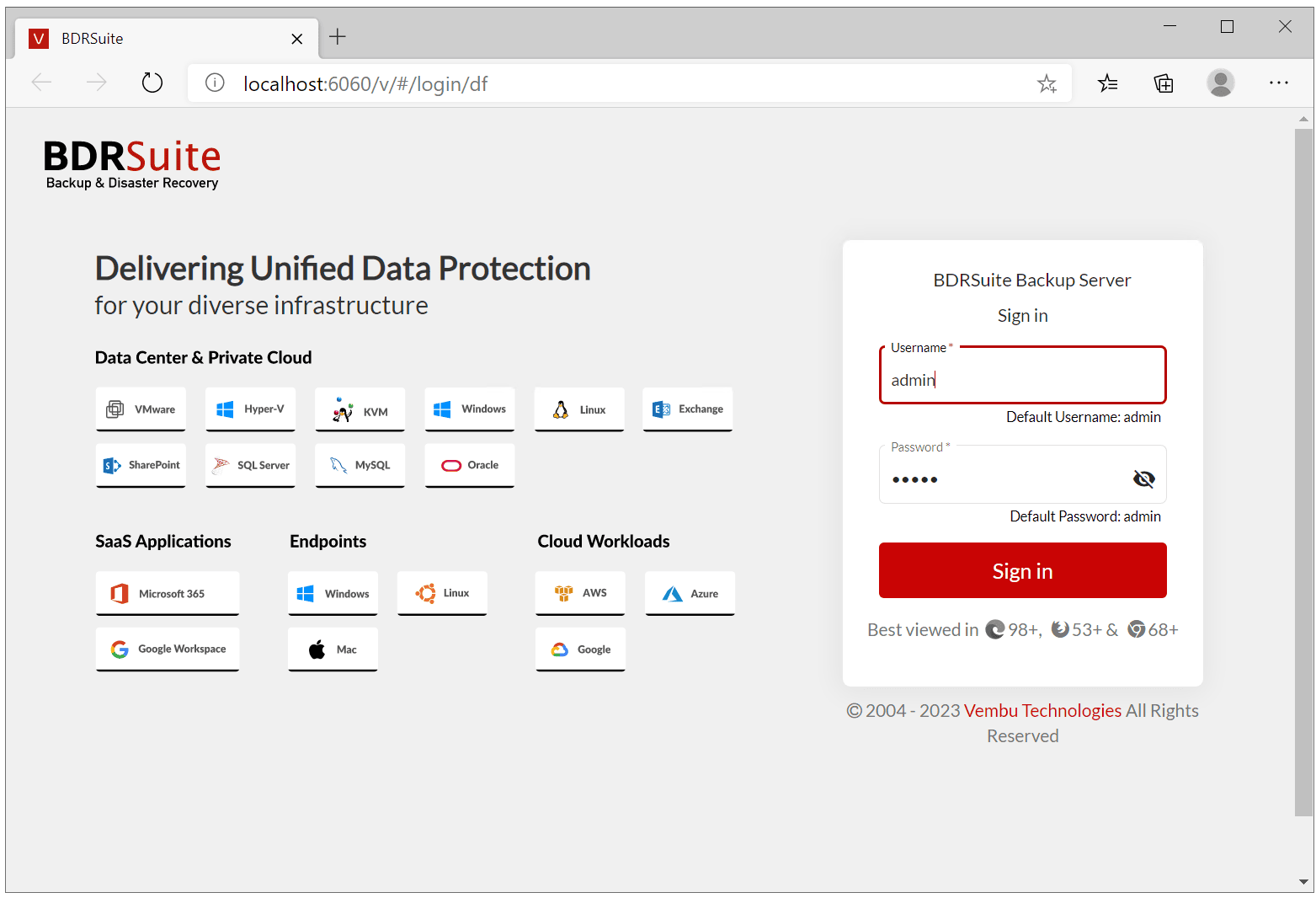Click the red Sign in button

(x=1023, y=570)
